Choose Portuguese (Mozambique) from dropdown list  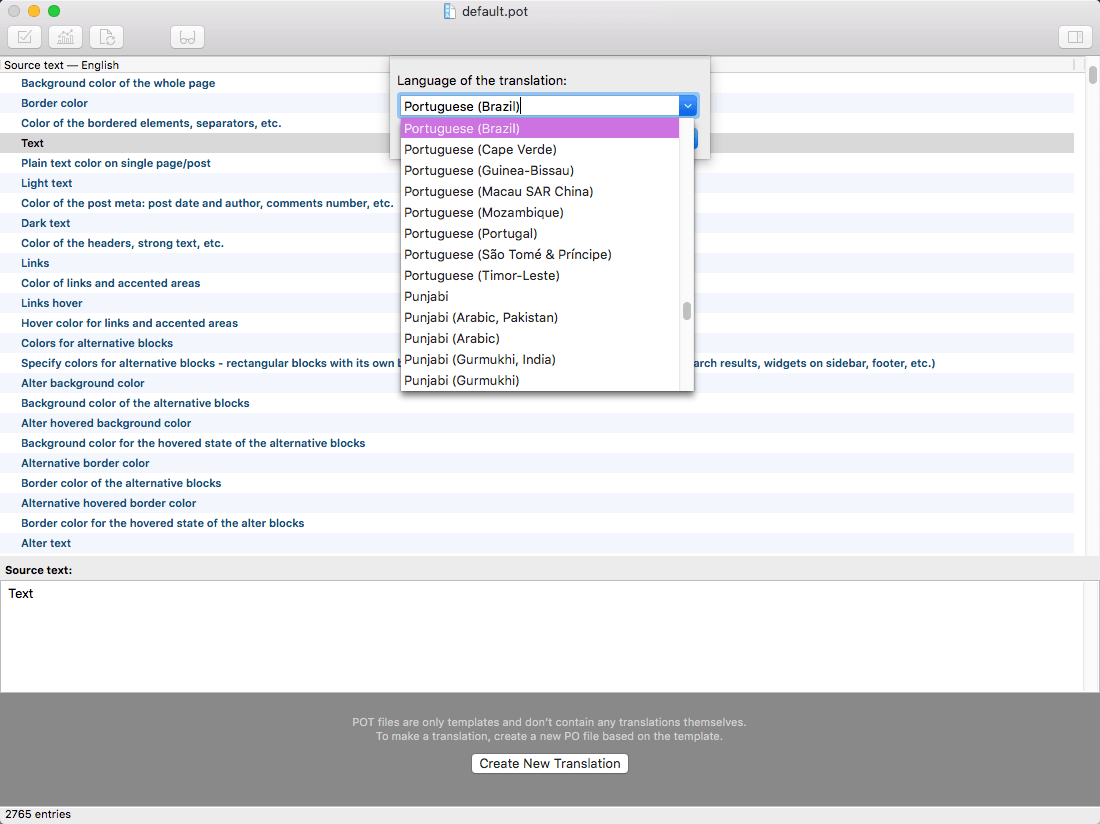tap(483, 212)
